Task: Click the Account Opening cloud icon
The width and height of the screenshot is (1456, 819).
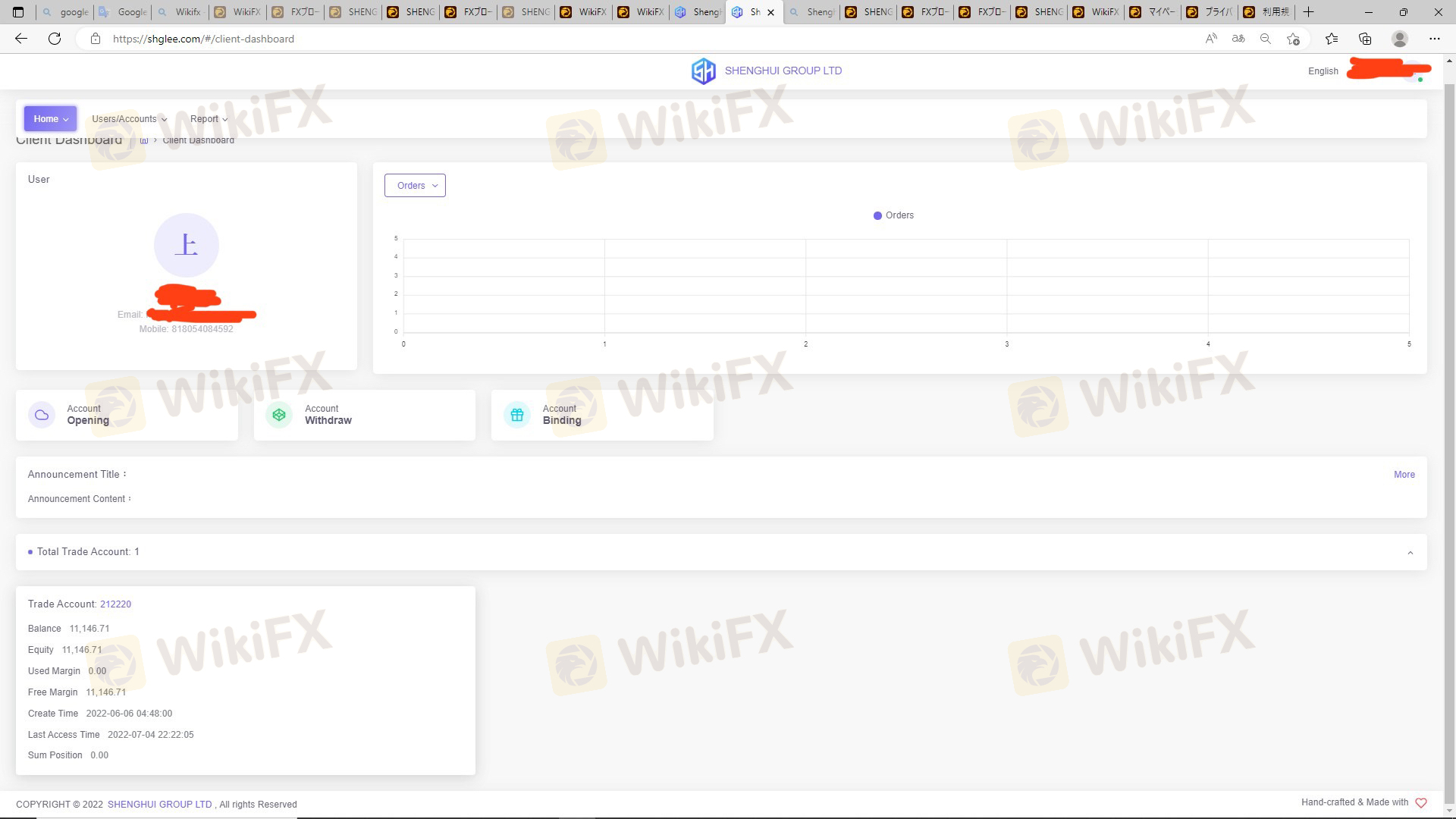Action: 42,415
